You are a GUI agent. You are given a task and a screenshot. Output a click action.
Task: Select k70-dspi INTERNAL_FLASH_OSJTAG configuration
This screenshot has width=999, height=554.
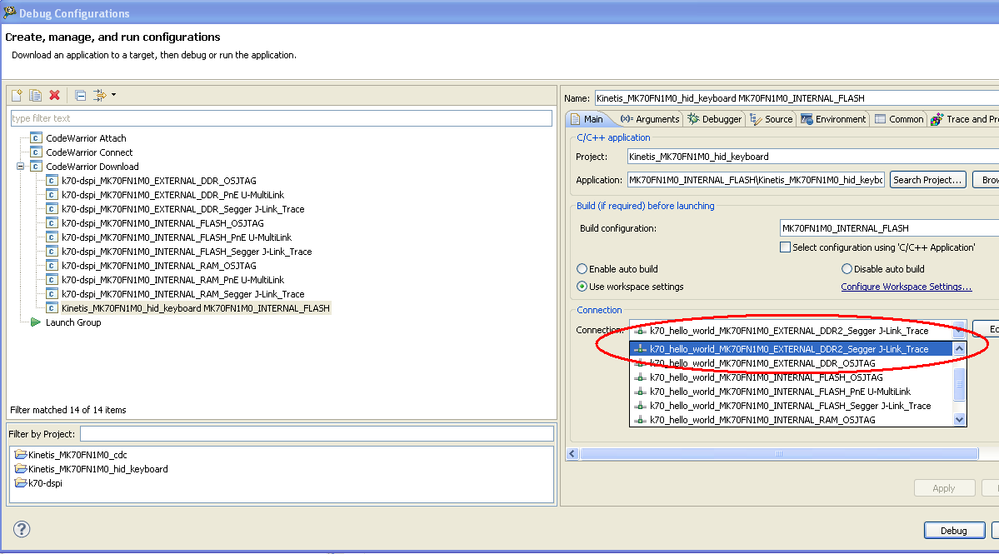[162, 224]
